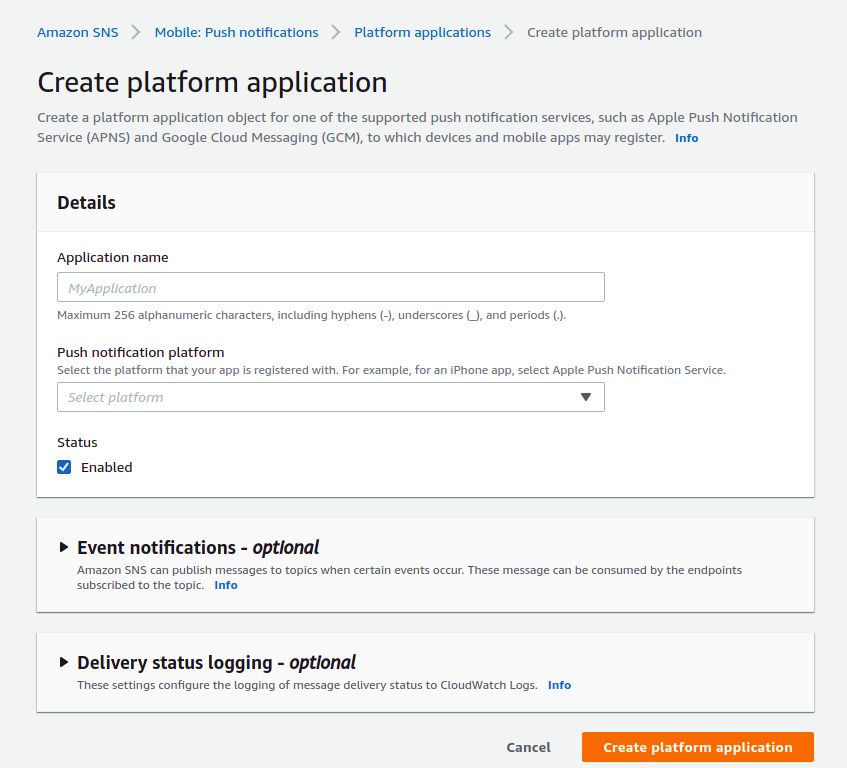This screenshot has width=847, height=768.
Task: Click the Event notifications - optional heading
Action: click(x=198, y=547)
